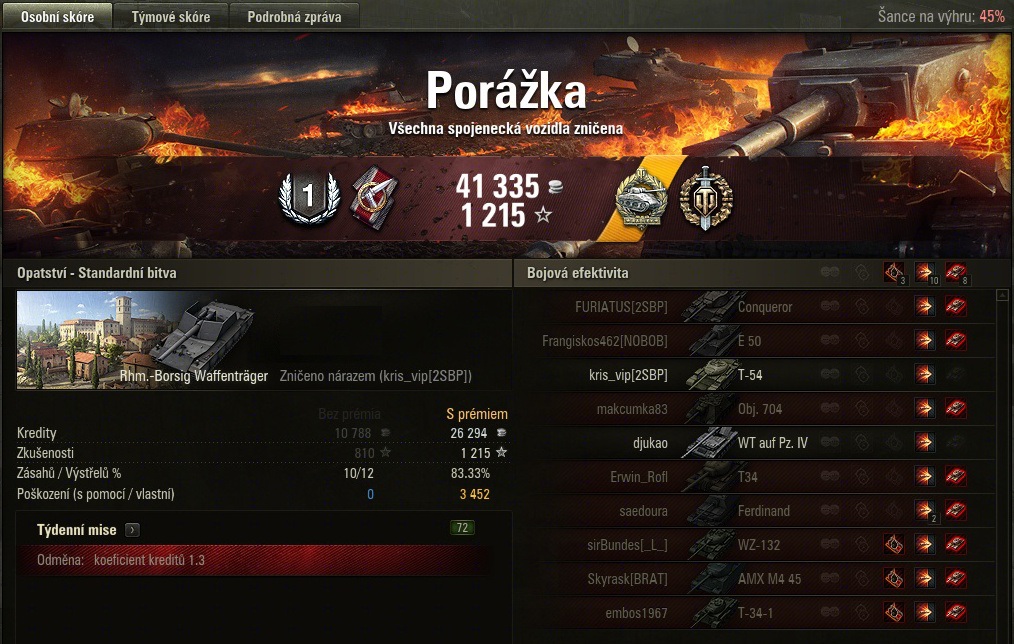
Task: Expand the Týdenní mise arrow button
Action: pos(133,530)
